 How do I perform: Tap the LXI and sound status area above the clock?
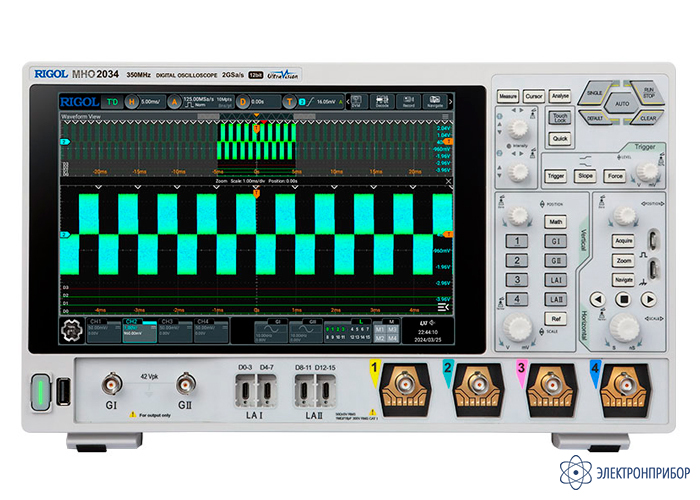[427, 323]
